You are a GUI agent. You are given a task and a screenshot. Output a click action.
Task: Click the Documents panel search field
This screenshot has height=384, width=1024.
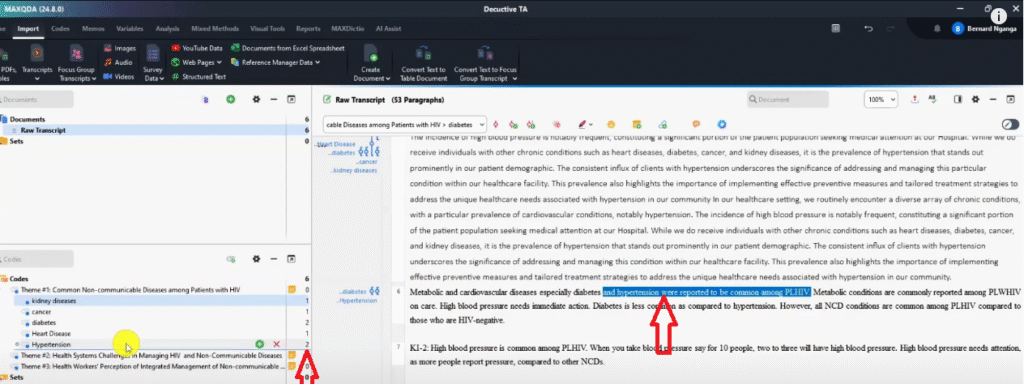[37, 99]
